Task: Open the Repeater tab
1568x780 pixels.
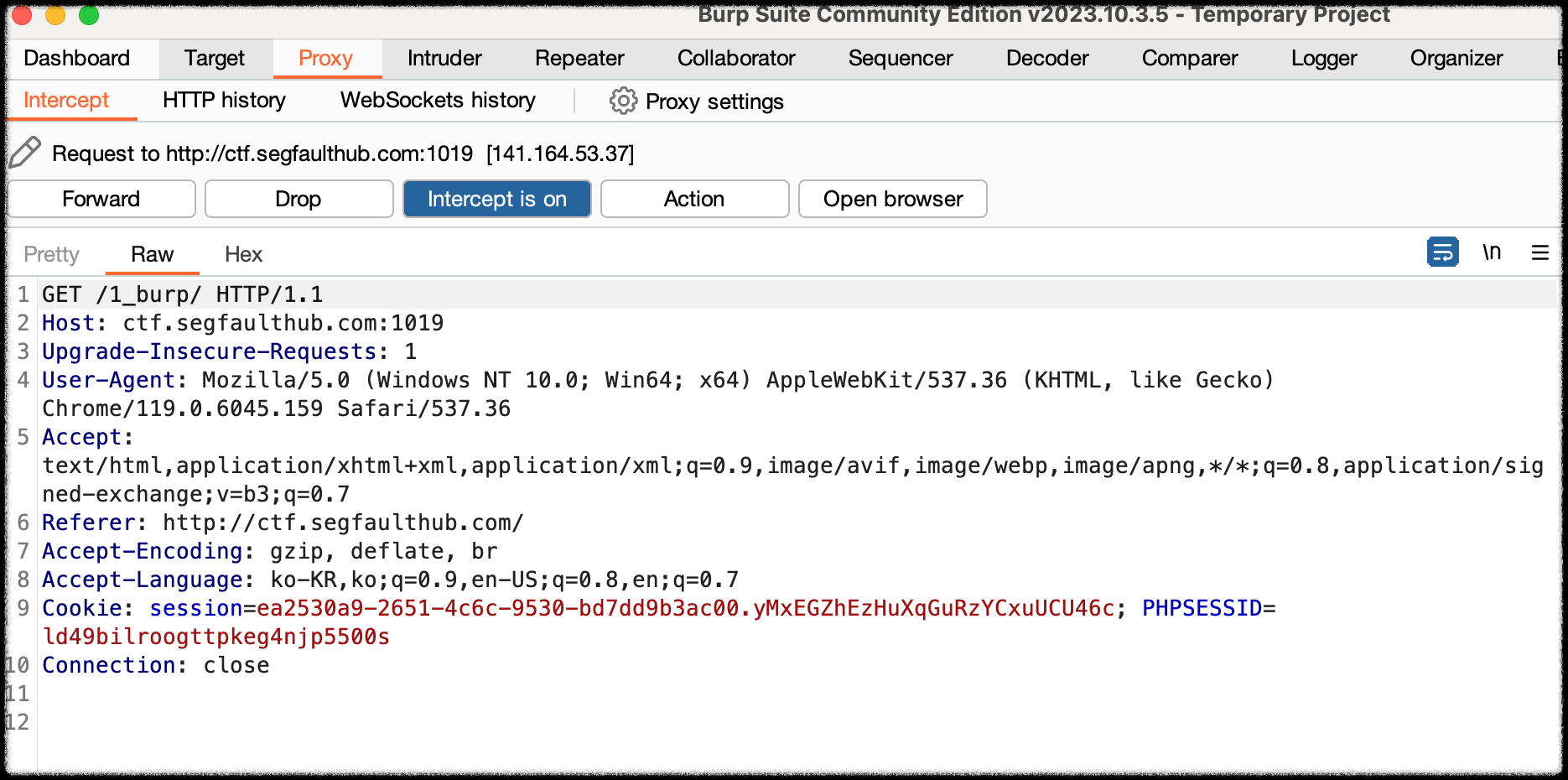Action: [x=579, y=58]
